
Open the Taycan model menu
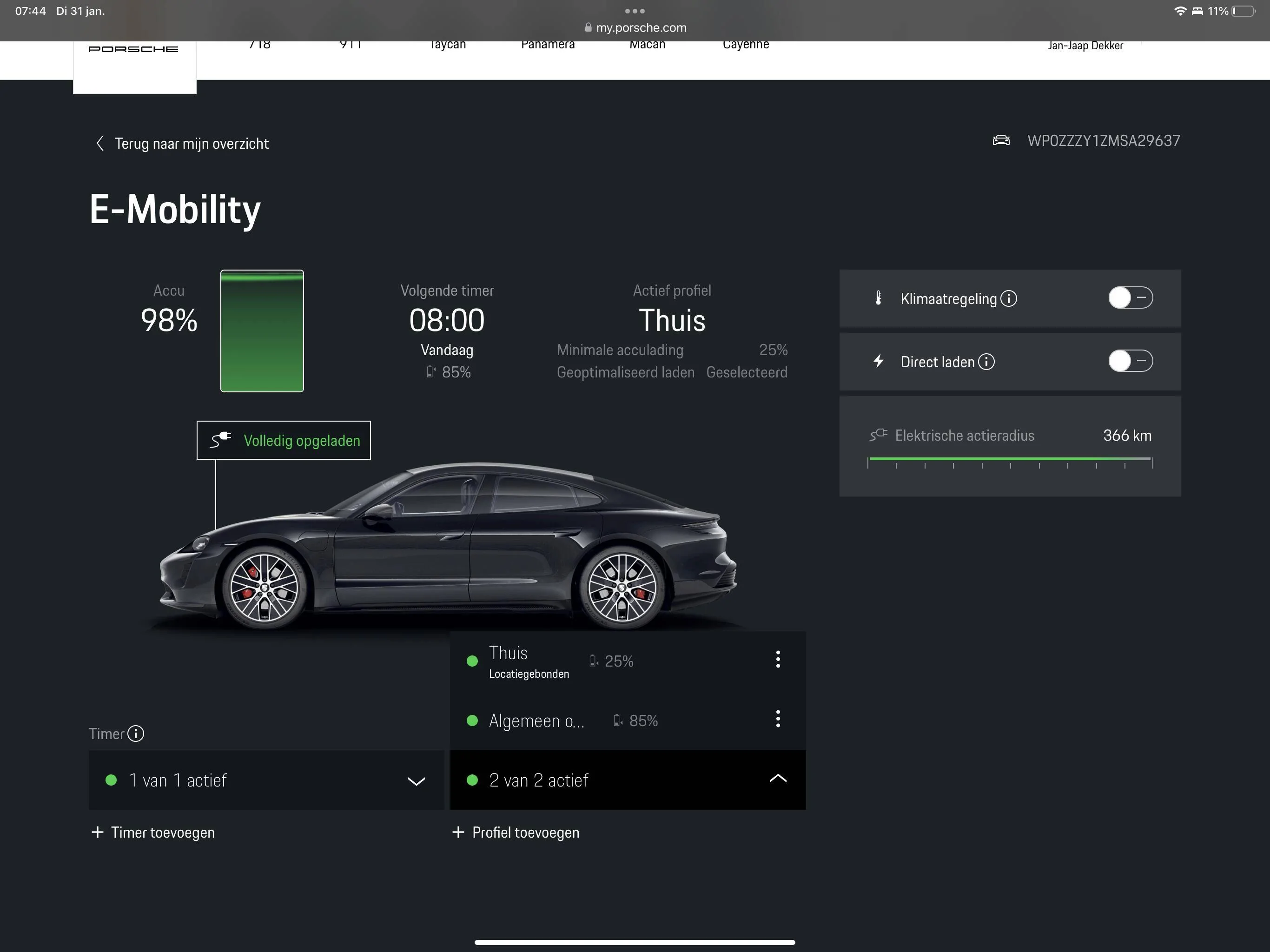[448, 45]
